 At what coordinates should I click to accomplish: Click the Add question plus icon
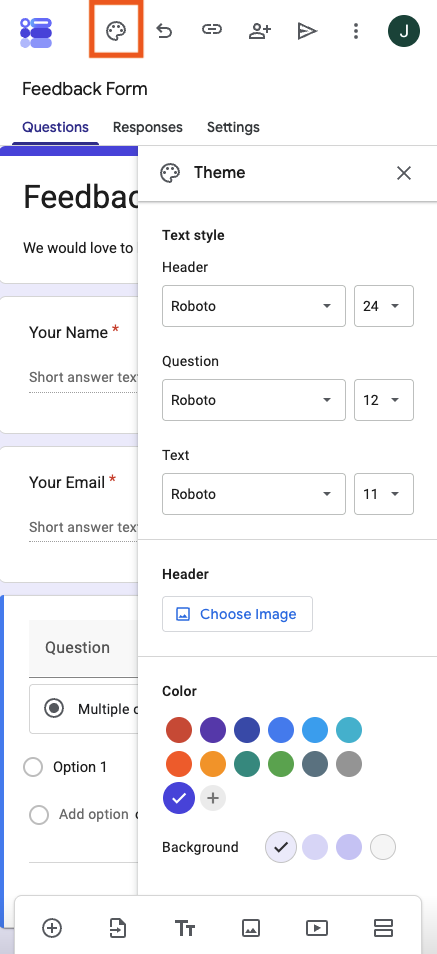[52, 928]
